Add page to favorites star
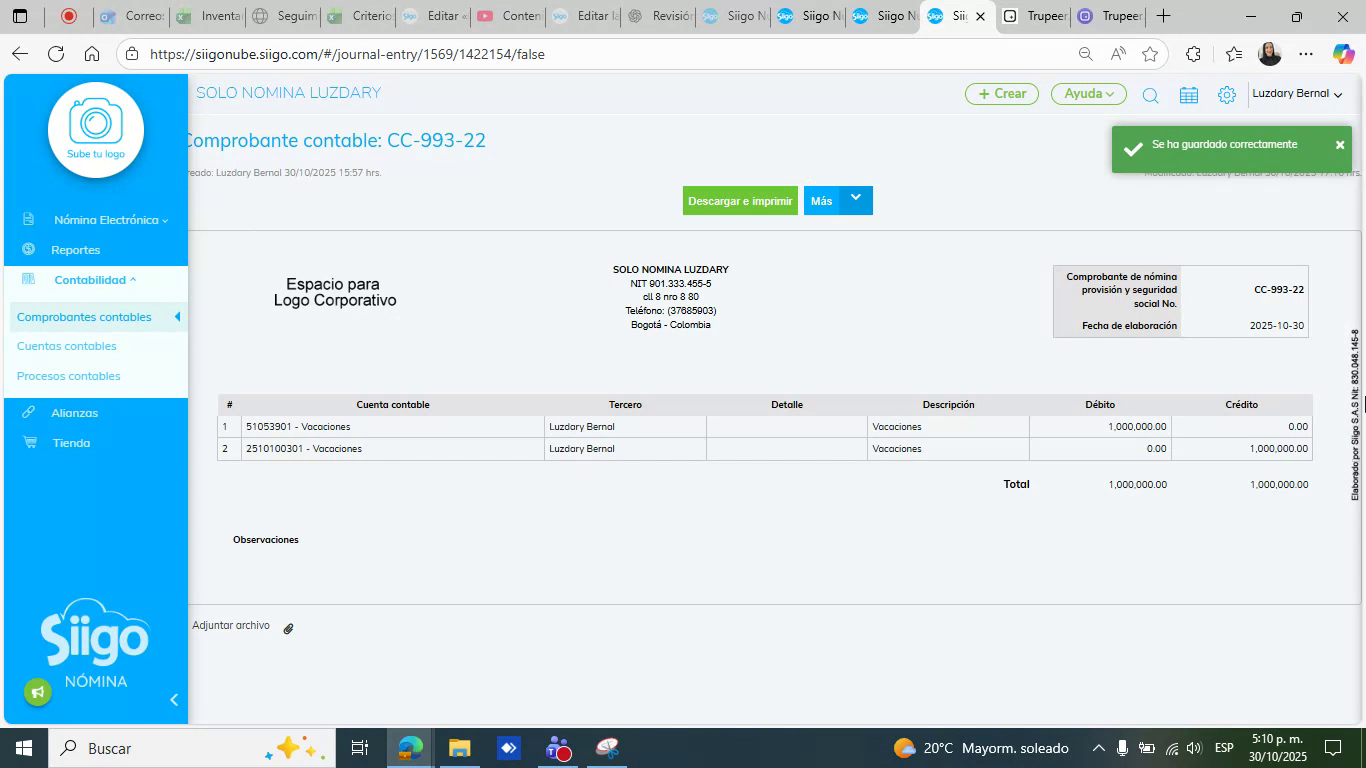Image resolution: width=1366 pixels, height=768 pixels. coord(1150,54)
